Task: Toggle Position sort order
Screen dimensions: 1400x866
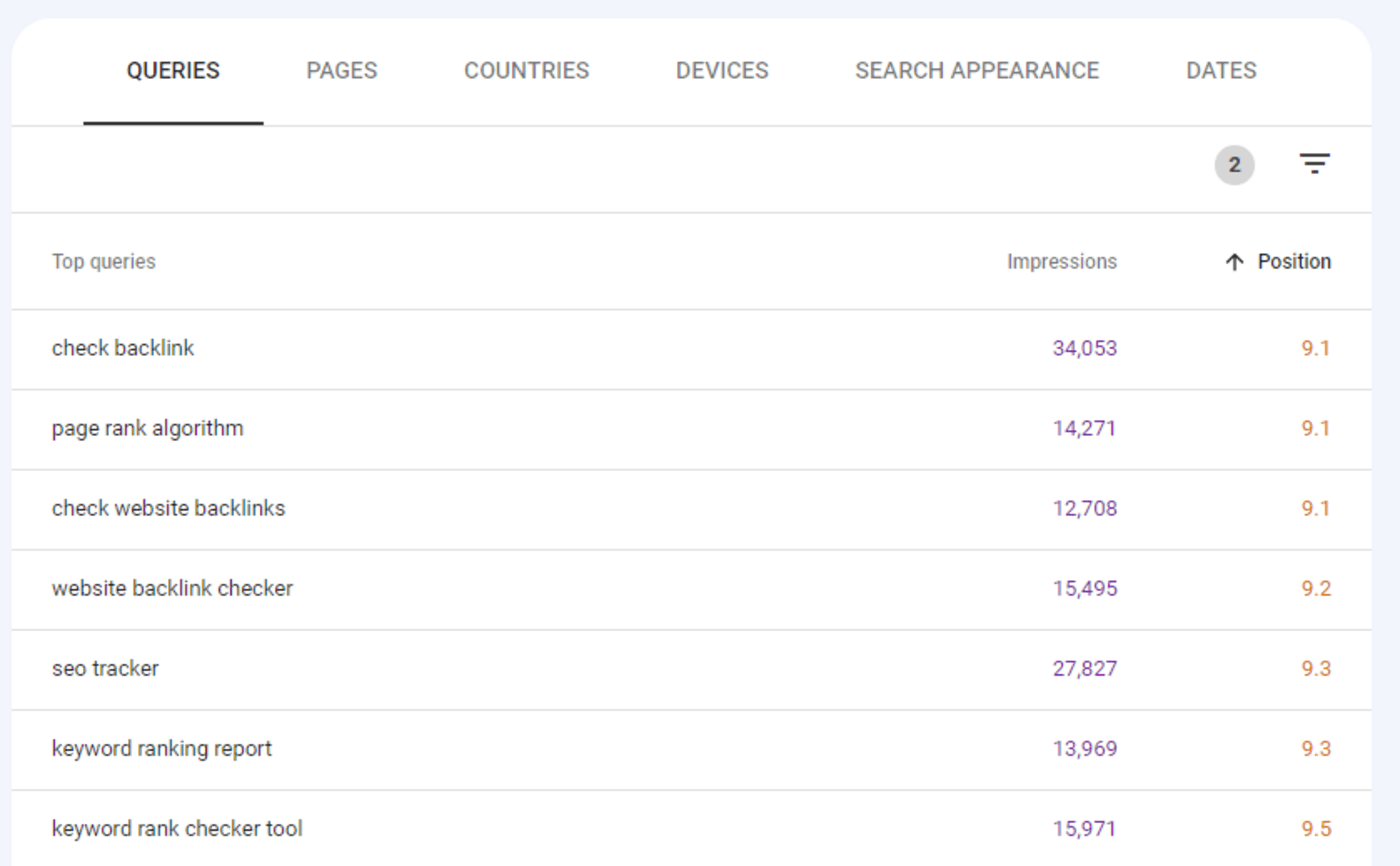Action: (1295, 261)
